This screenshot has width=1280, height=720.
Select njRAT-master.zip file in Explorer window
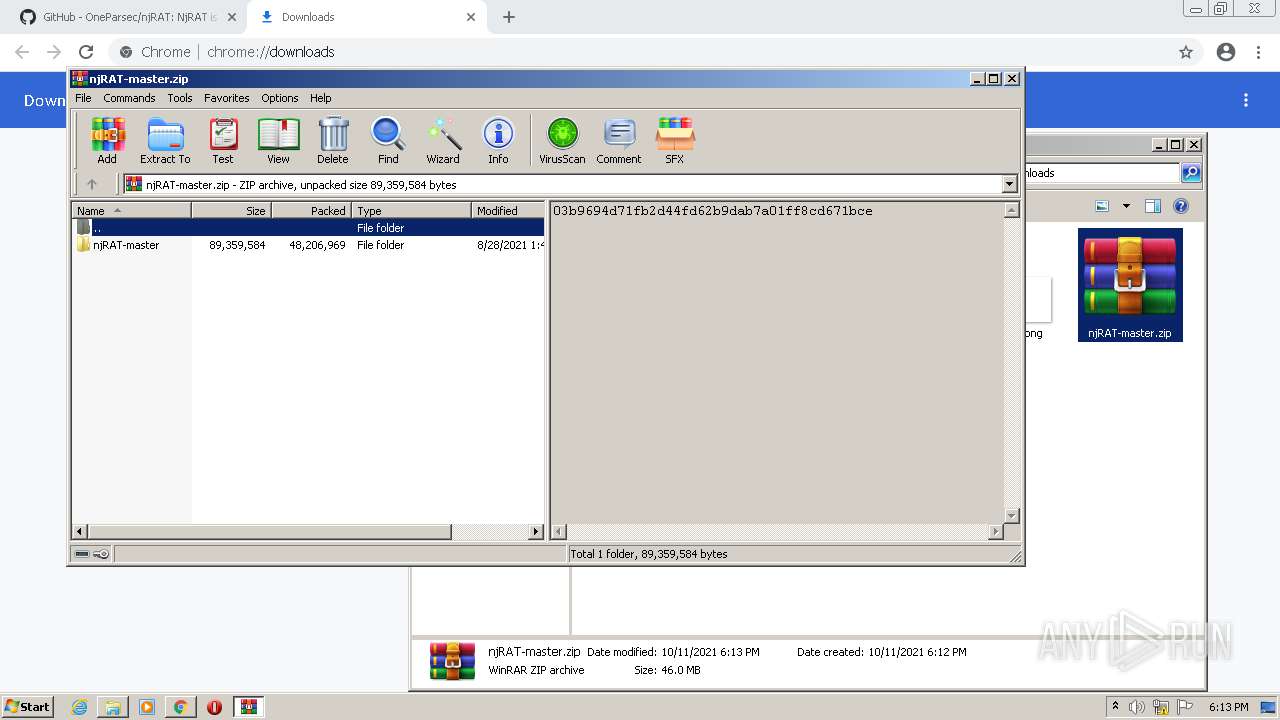pyautogui.click(x=1130, y=285)
